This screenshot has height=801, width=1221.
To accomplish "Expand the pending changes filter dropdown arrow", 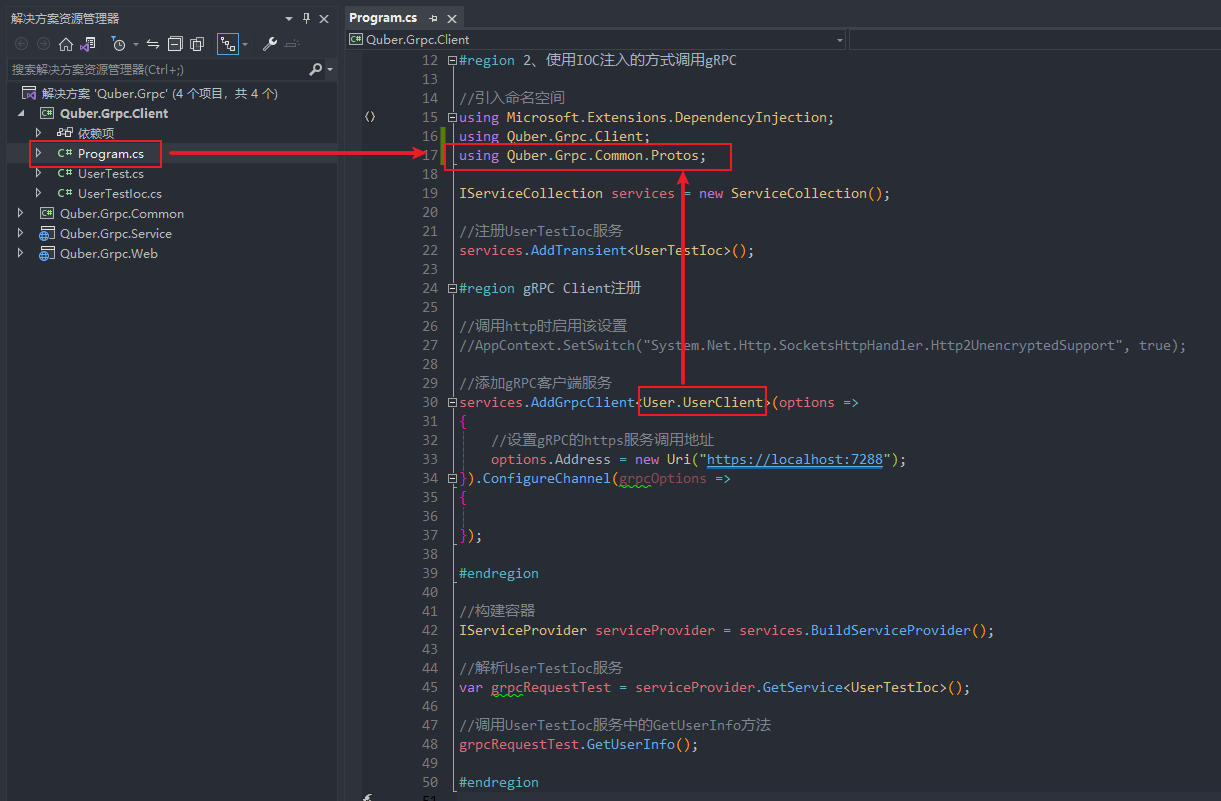I will (x=134, y=44).
